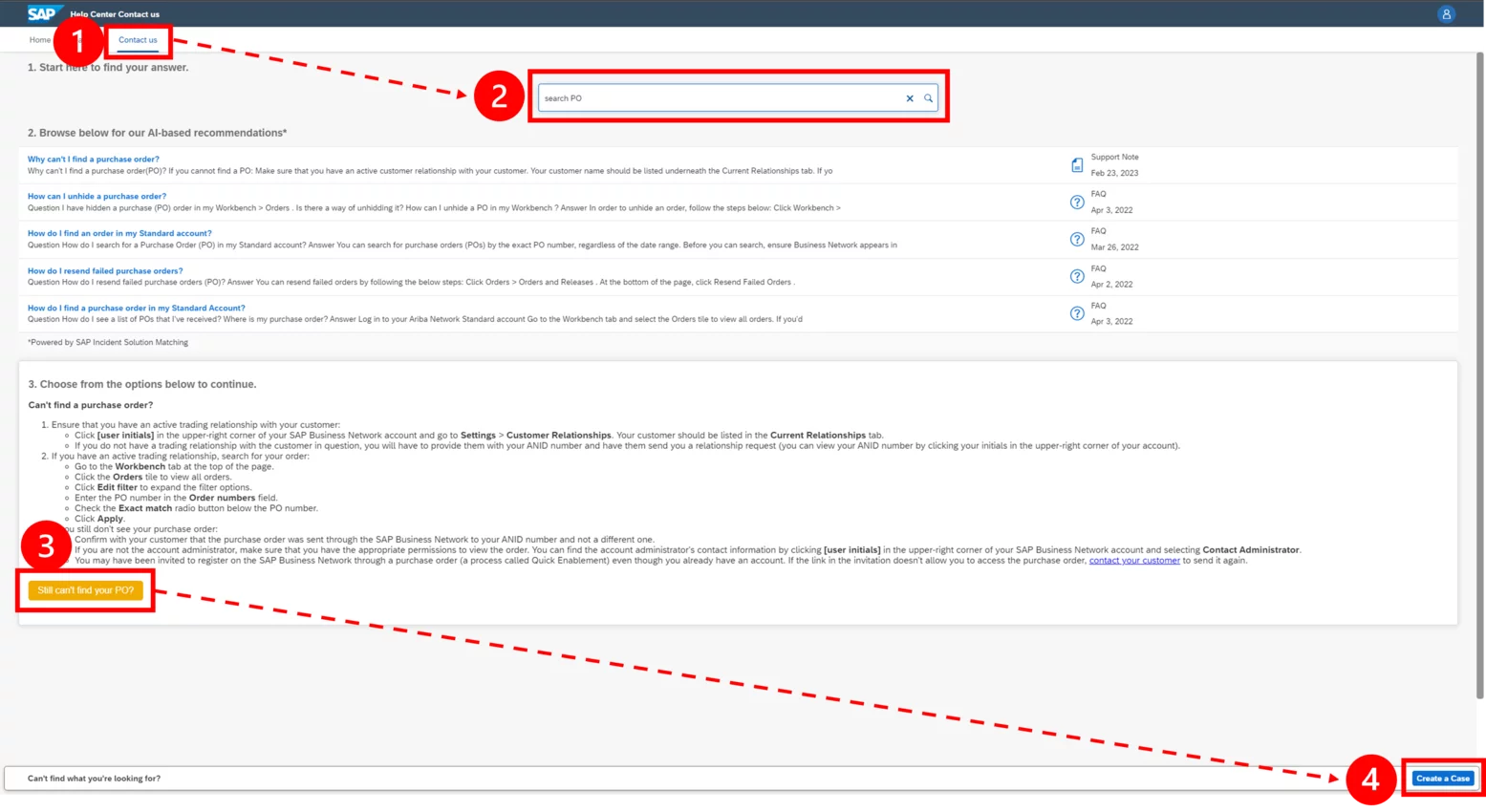Screen dimensions: 1486x812
Task: Open 'How do I find a purchase order in my Standard Account?'
Action: point(137,308)
